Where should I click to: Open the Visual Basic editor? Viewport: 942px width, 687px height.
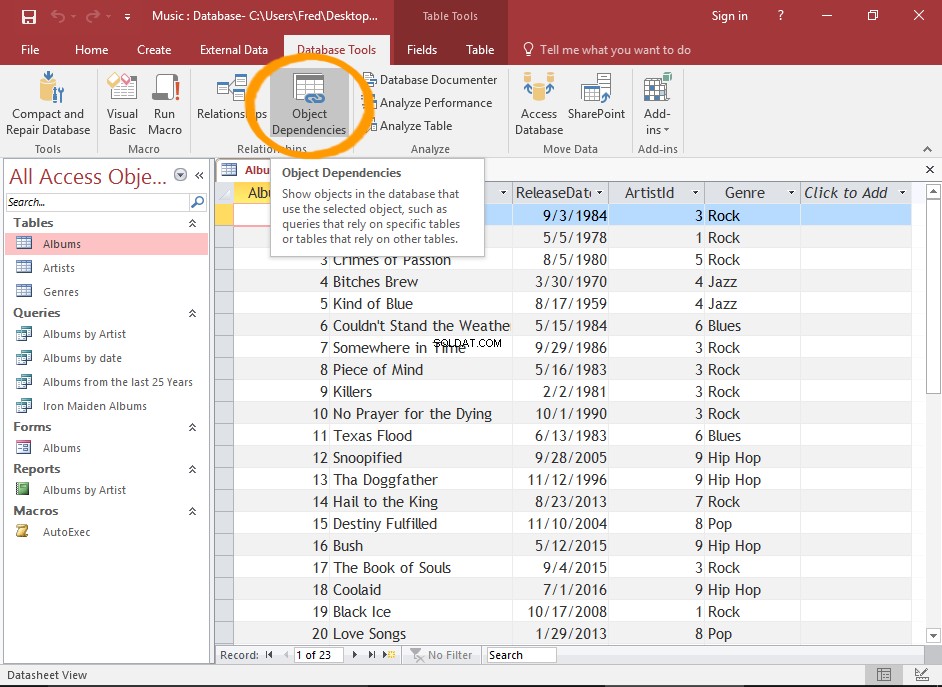[122, 104]
